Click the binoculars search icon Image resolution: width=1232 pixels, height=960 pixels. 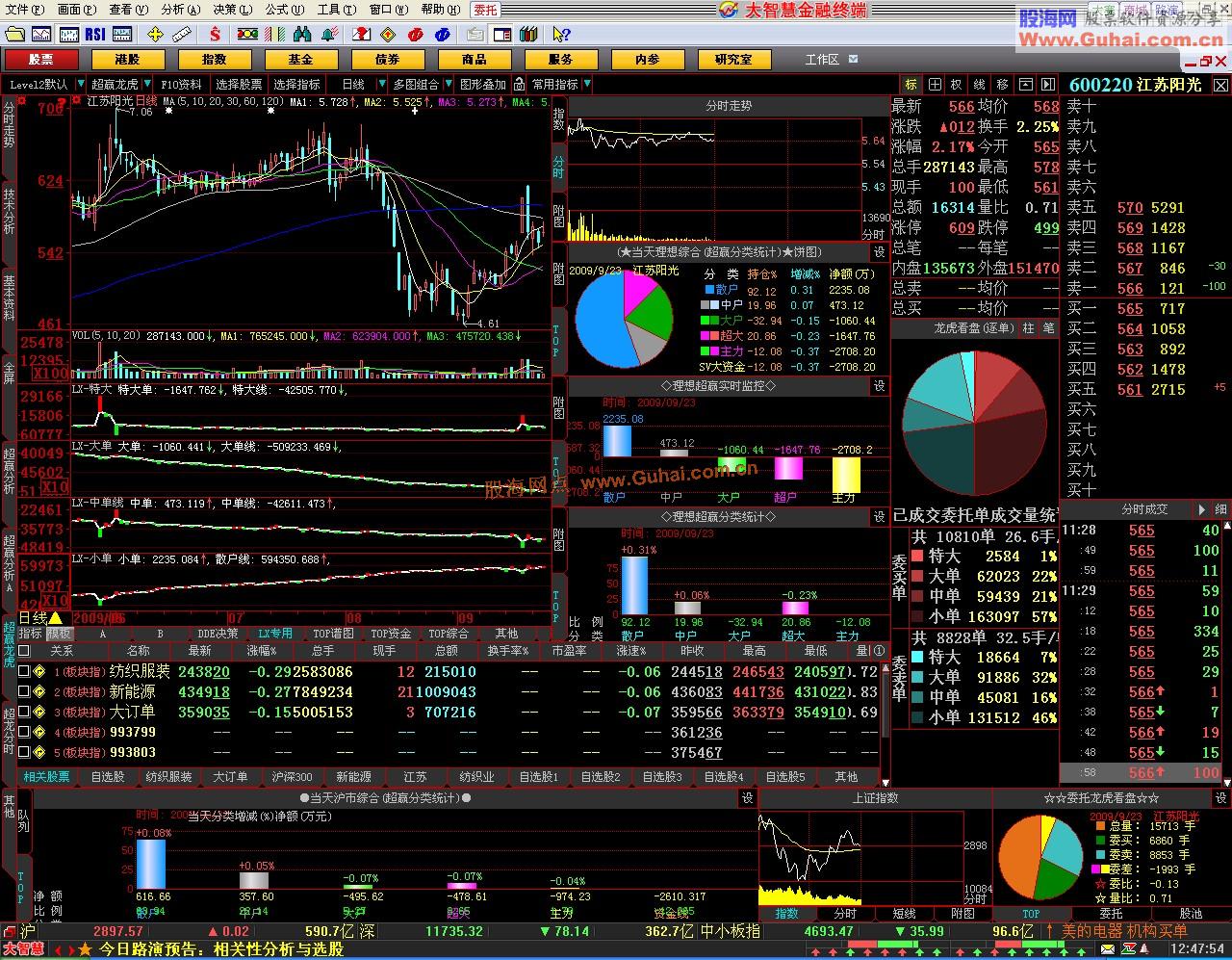(x=302, y=35)
